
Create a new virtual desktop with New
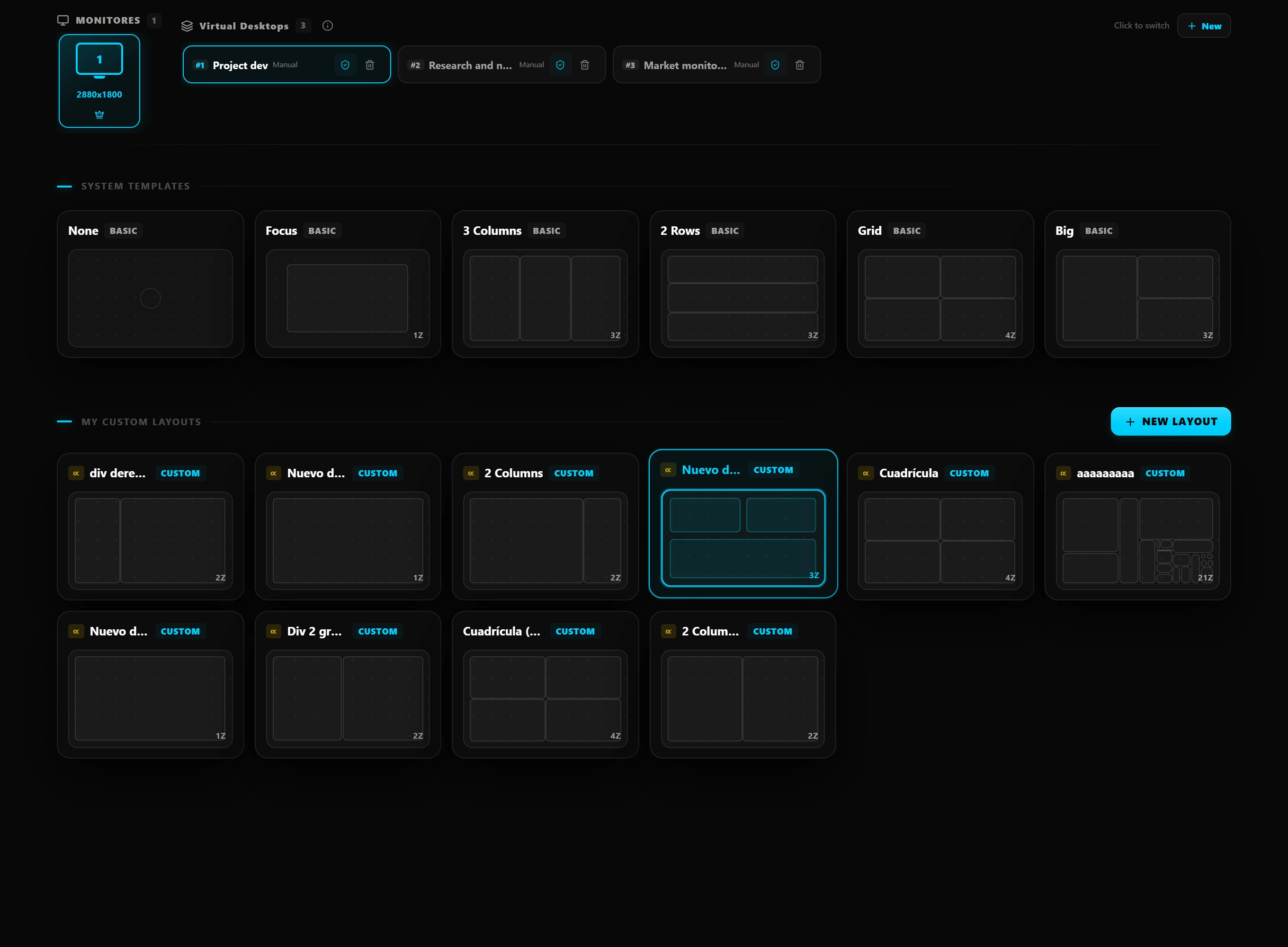[x=1204, y=26]
